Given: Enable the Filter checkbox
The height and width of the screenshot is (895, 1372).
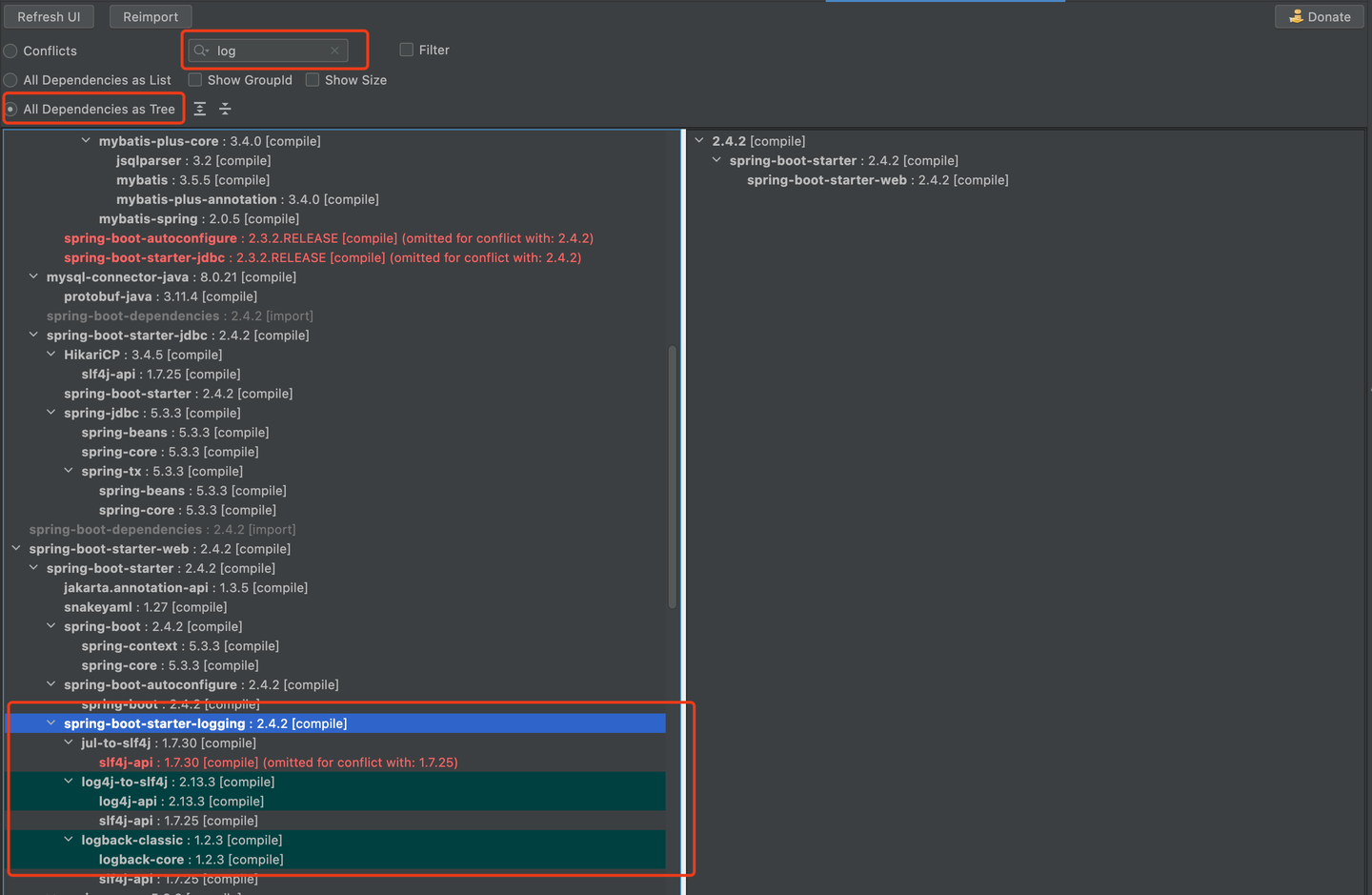Looking at the screenshot, I should [407, 51].
